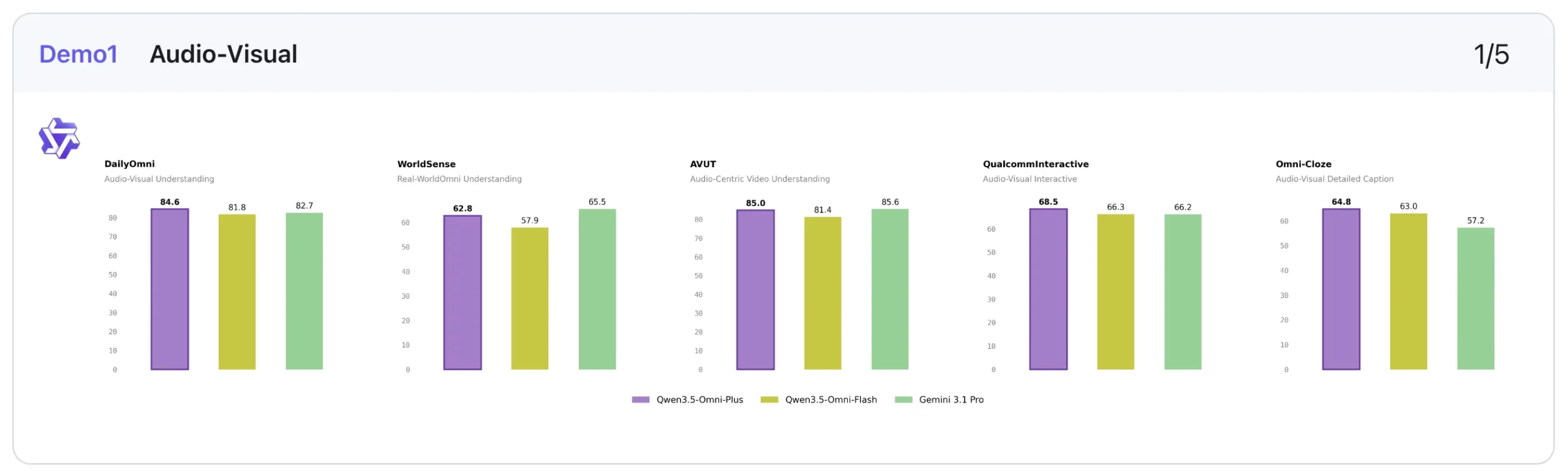Click the 64.8 value label
Image resolution: width=1568 pixels, height=476 pixels.
tap(1341, 202)
